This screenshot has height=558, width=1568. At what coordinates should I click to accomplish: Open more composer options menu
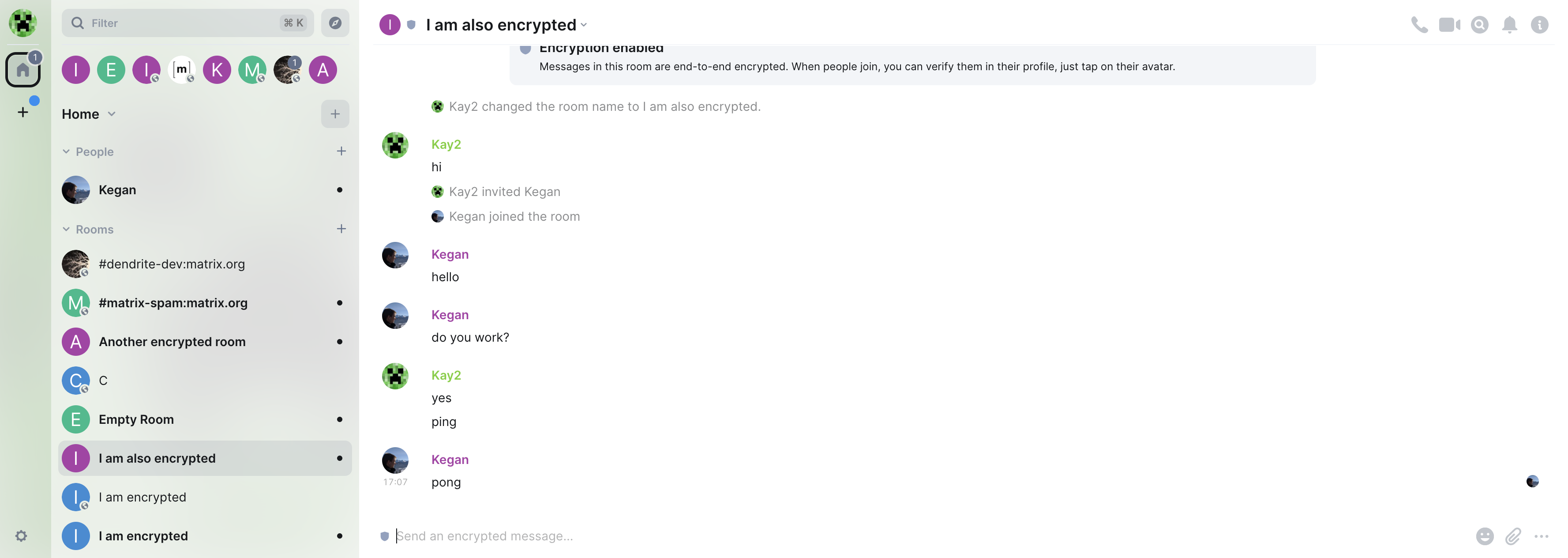[x=1541, y=536]
